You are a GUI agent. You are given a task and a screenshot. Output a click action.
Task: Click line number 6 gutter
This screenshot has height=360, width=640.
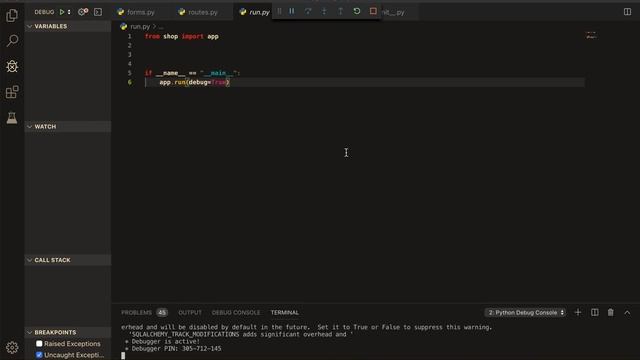pyautogui.click(x=130, y=82)
